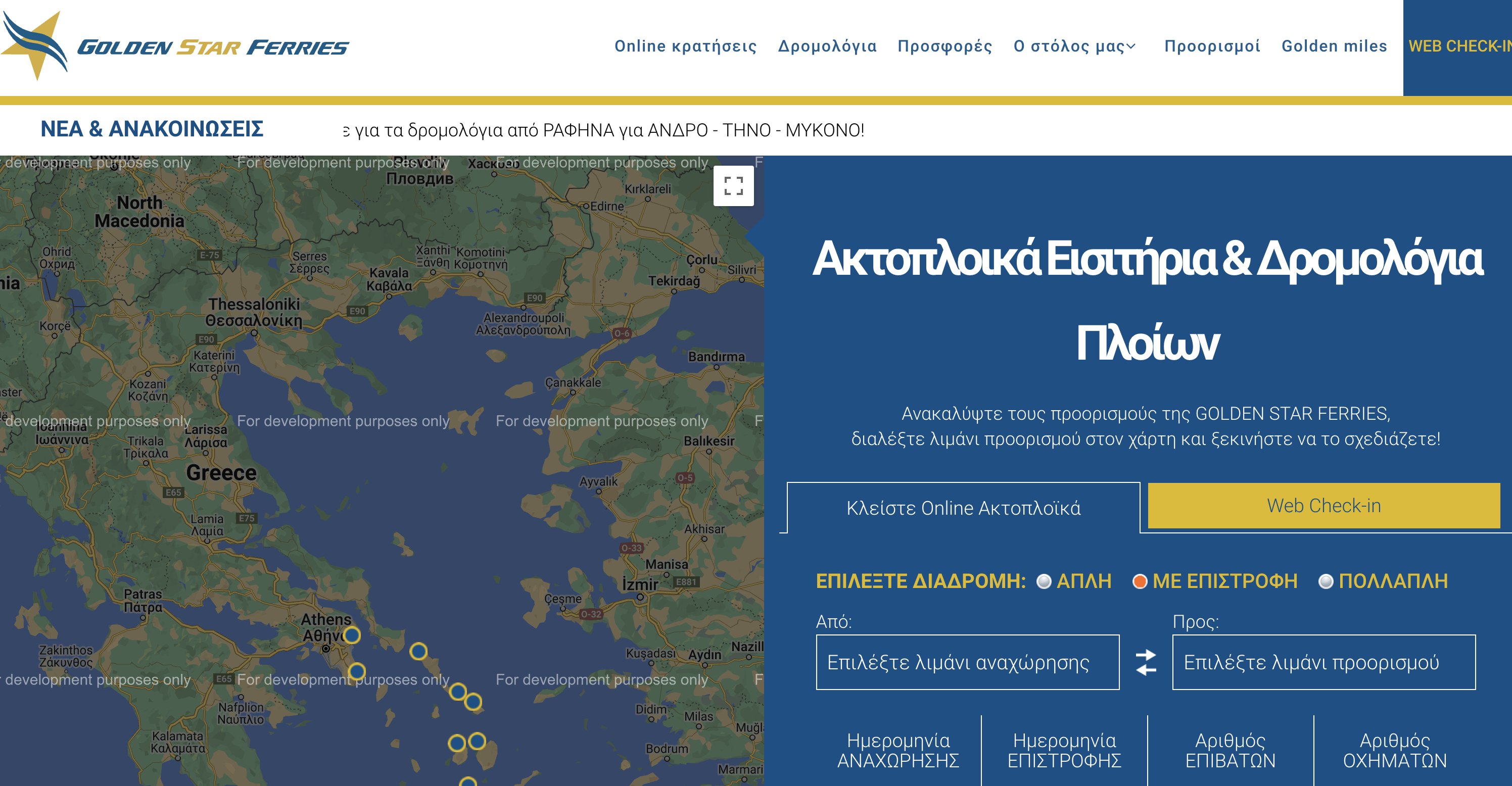
Task: Swap departure and destination ports
Action: coord(1146,662)
